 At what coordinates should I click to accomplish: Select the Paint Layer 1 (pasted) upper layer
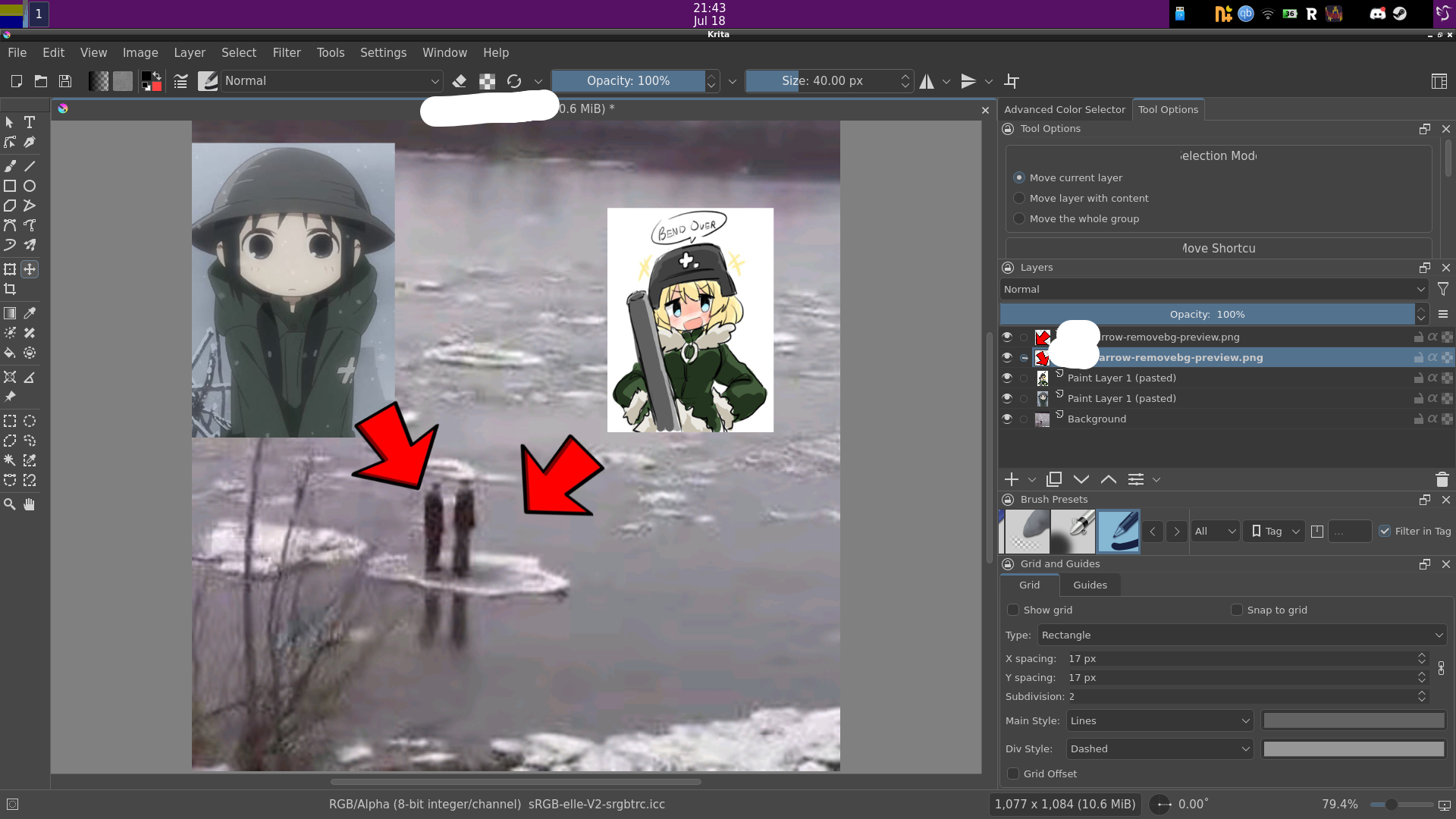pos(1227,378)
